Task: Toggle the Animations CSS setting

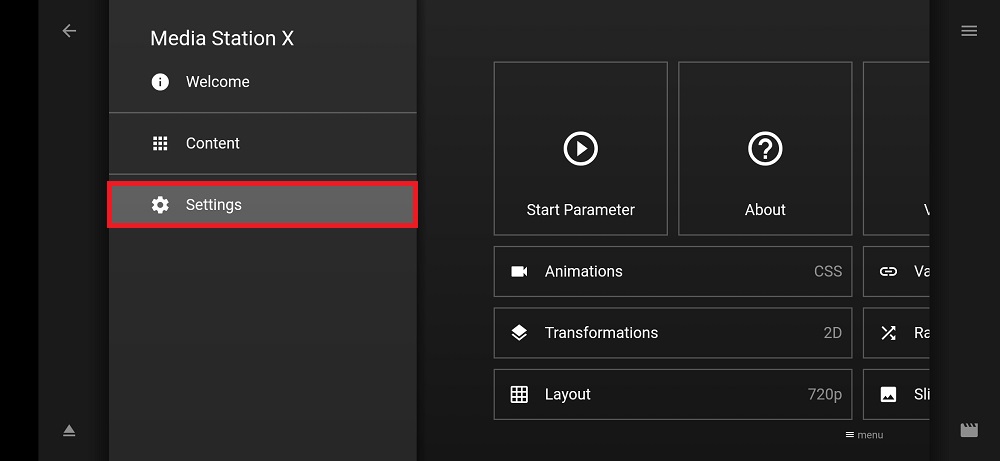Action: point(673,272)
